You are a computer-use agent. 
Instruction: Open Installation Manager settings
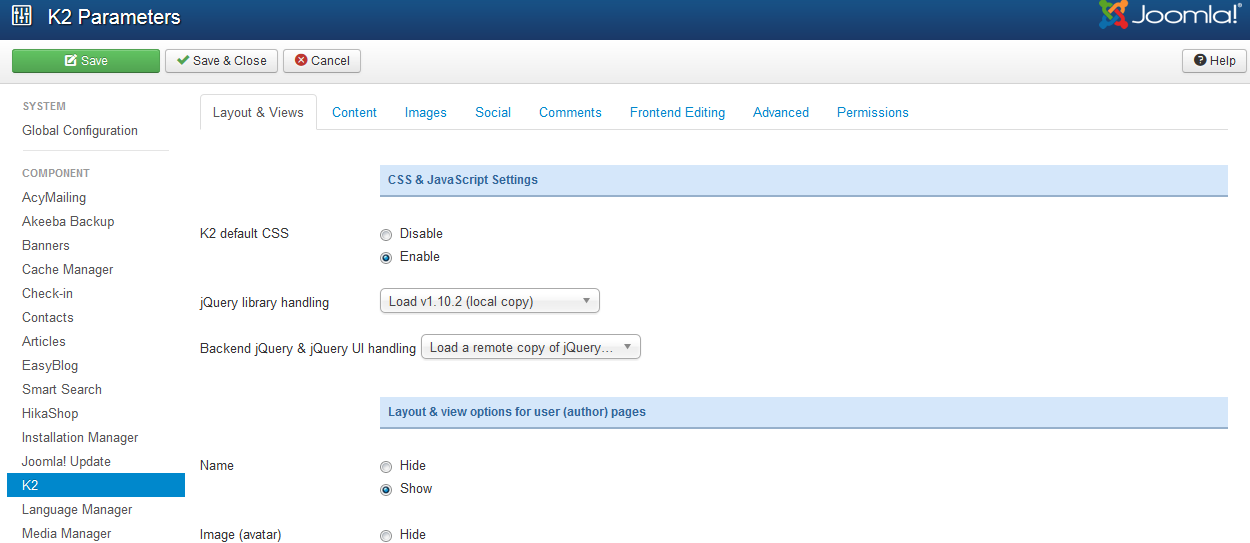click(x=80, y=438)
